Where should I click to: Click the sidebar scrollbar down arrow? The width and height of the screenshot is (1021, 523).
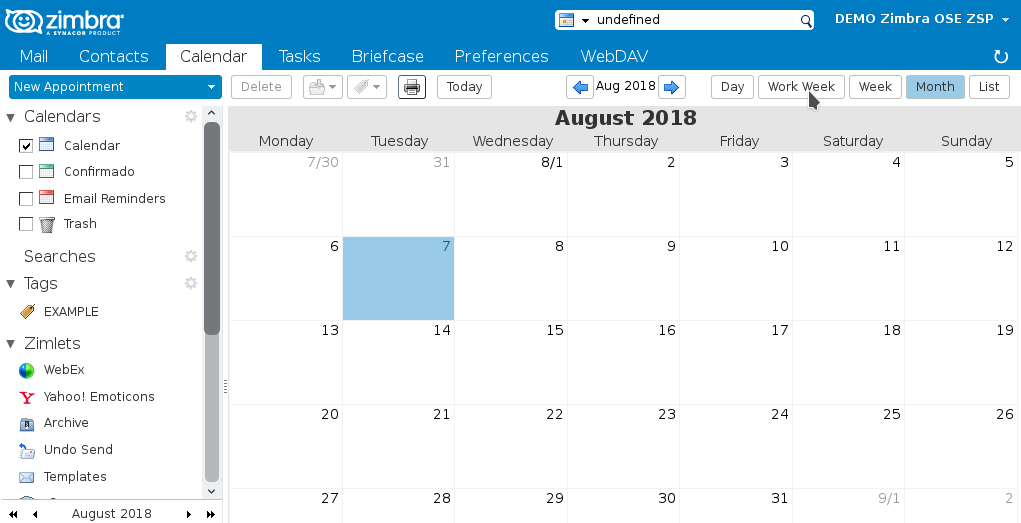tap(211, 491)
